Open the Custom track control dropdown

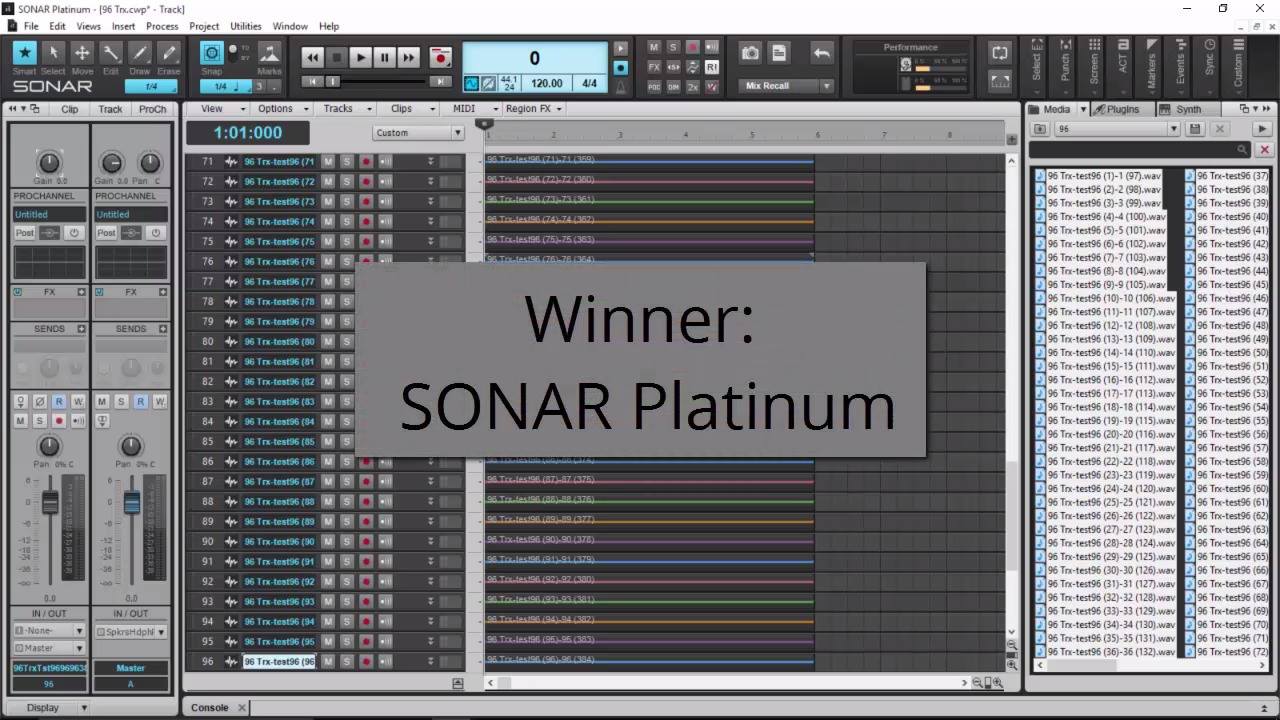tap(418, 133)
